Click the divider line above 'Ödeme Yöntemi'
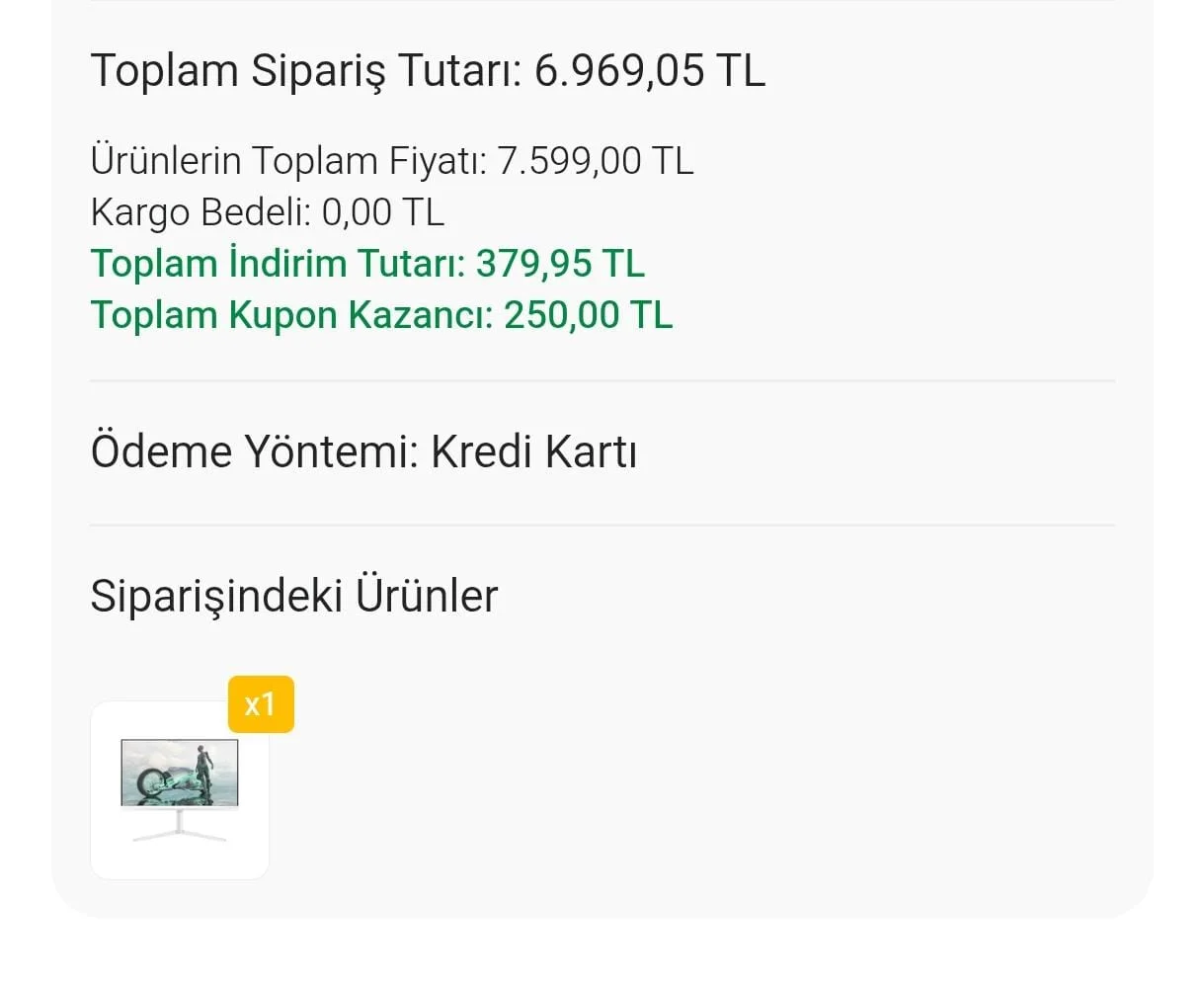Image resolution: width=1204 pixels, height=982 pixels. tap(602, 380)
